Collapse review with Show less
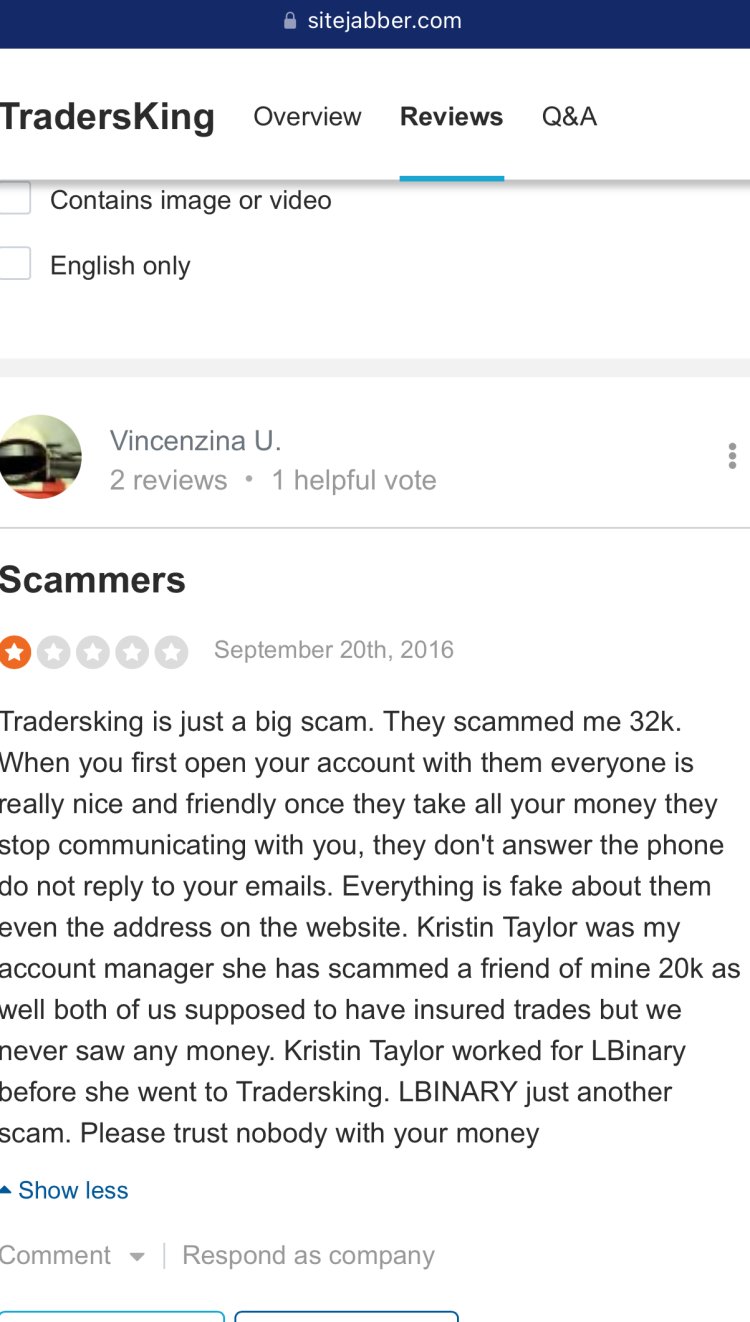This screenshot has width=750, height=1322. point(73,1190)
